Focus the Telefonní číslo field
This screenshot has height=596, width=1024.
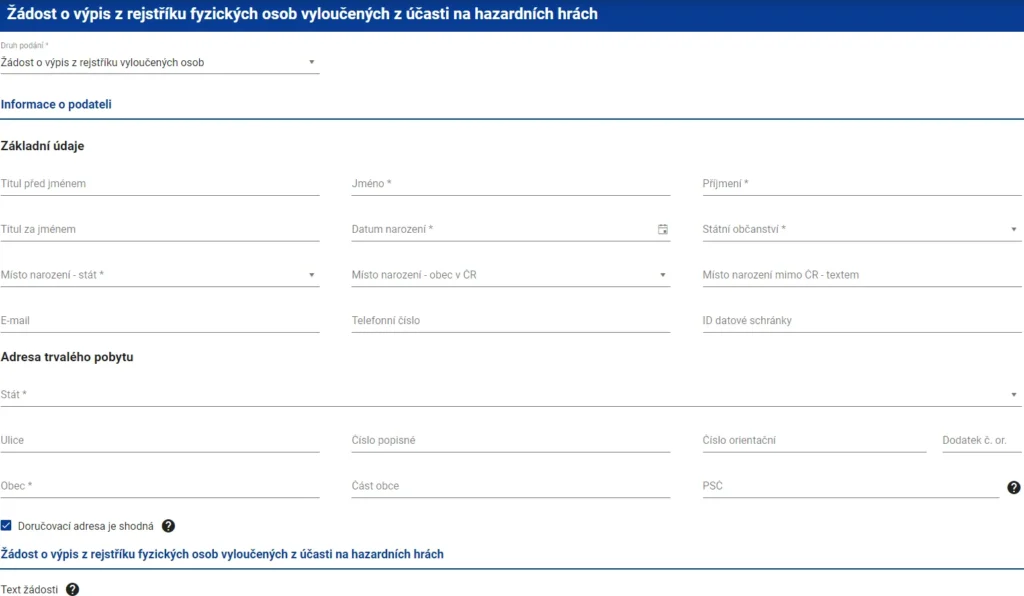pyautogui.click(x=510, y=321)
